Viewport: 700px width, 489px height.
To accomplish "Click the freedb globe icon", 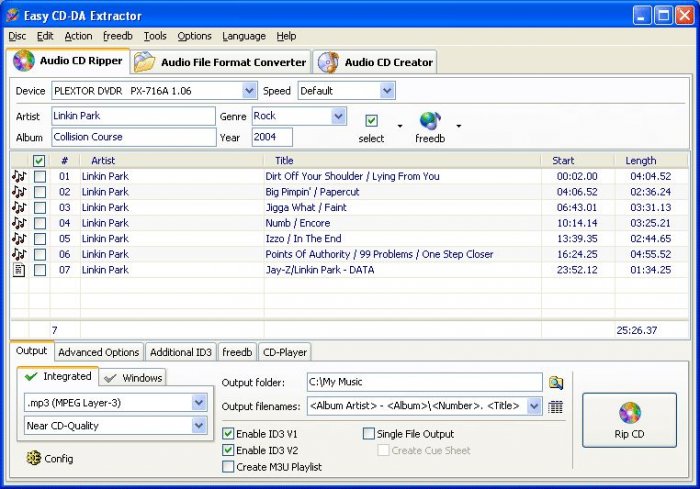I will pos(430,121).
